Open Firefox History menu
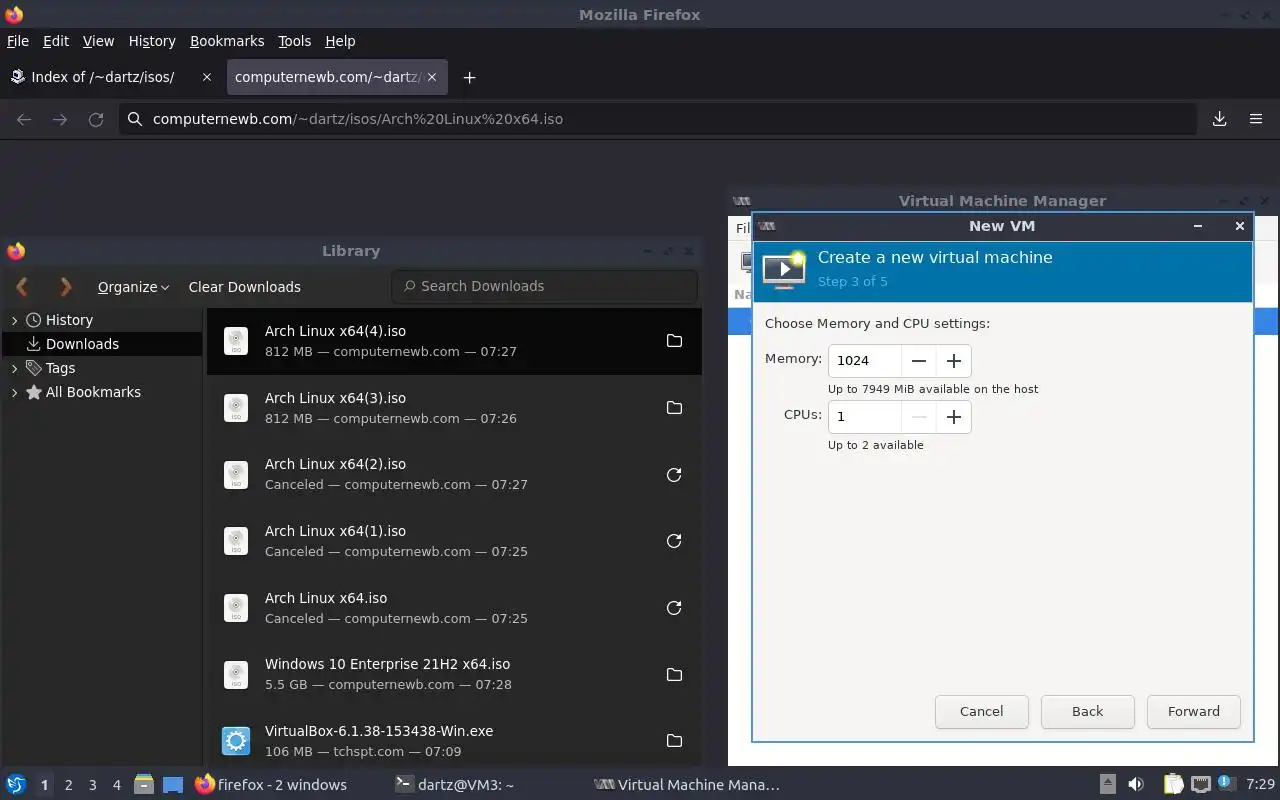Viewport: 1280px width, 800px height. coord(152,41)
